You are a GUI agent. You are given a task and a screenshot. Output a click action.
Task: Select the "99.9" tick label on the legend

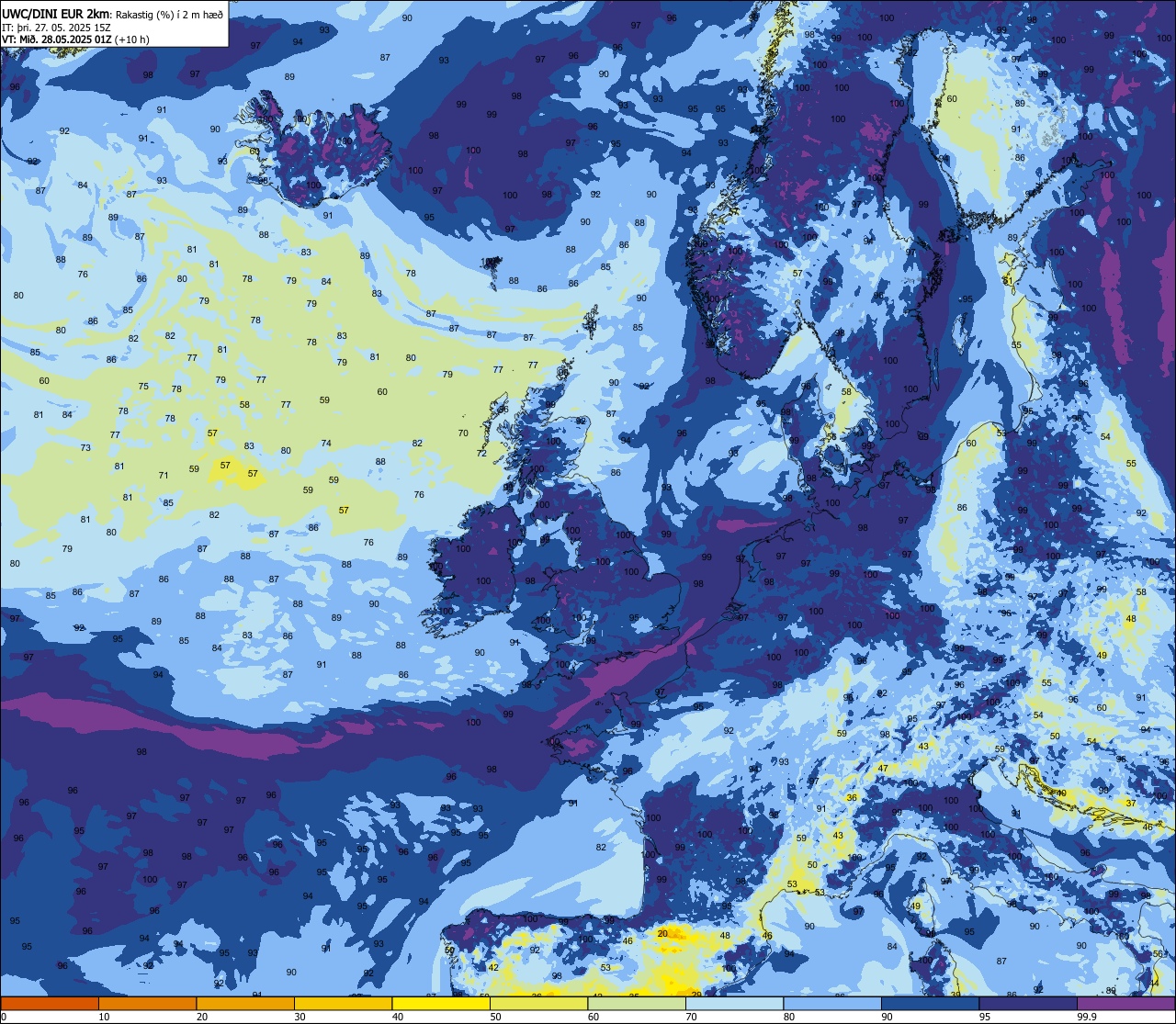pos(1087,1016)
